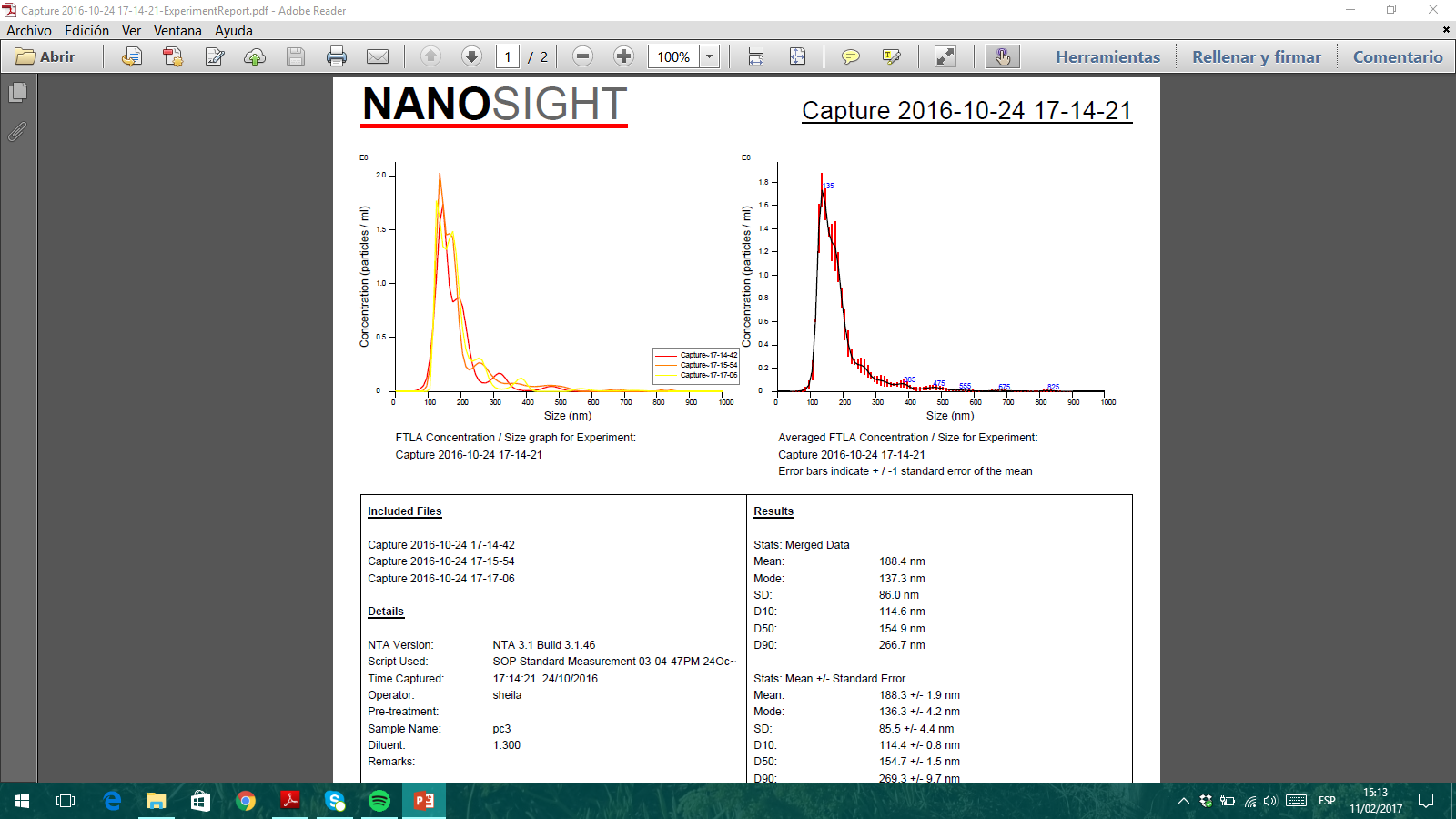Click the SD value '86.0 nm'
Image resolution: width=1456 pixels, height=819 pixels.
899,595
